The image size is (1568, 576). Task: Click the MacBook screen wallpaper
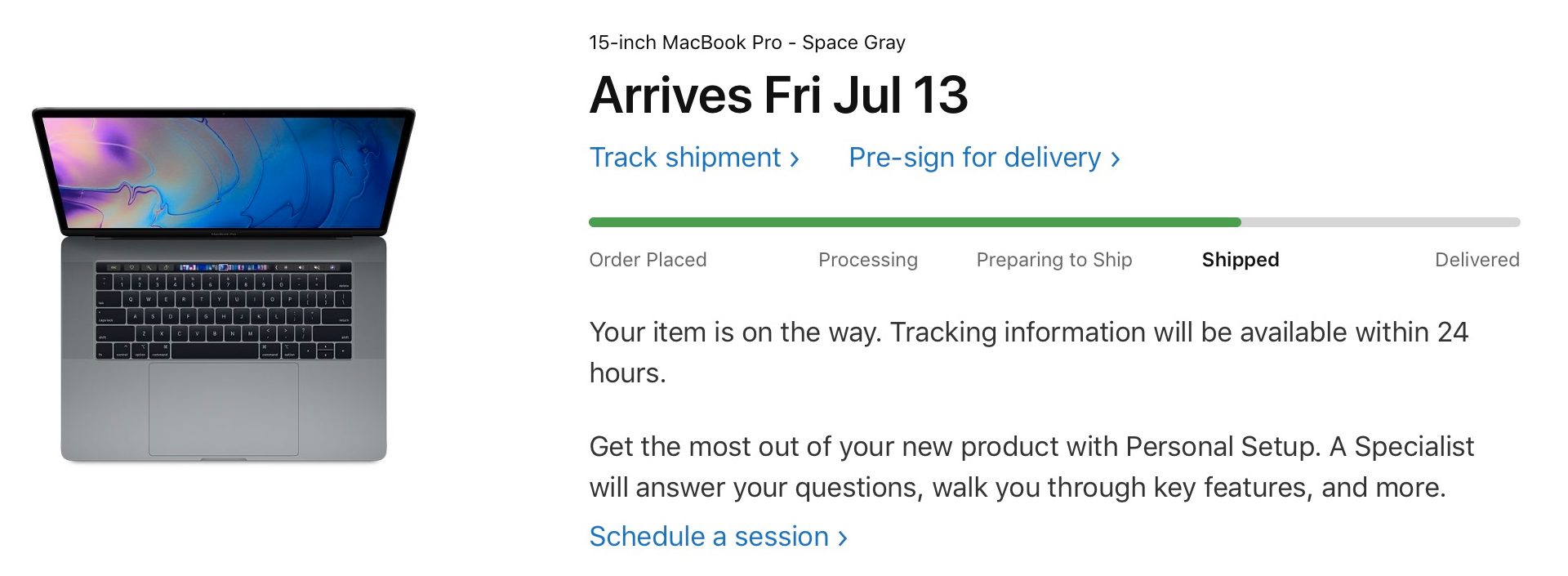223,170
